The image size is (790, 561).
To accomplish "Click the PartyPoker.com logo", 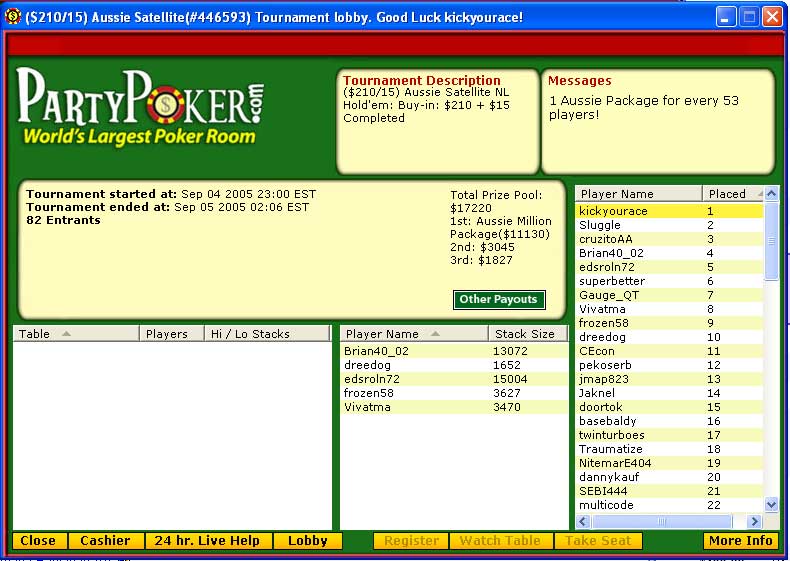I will coord(140,107).
